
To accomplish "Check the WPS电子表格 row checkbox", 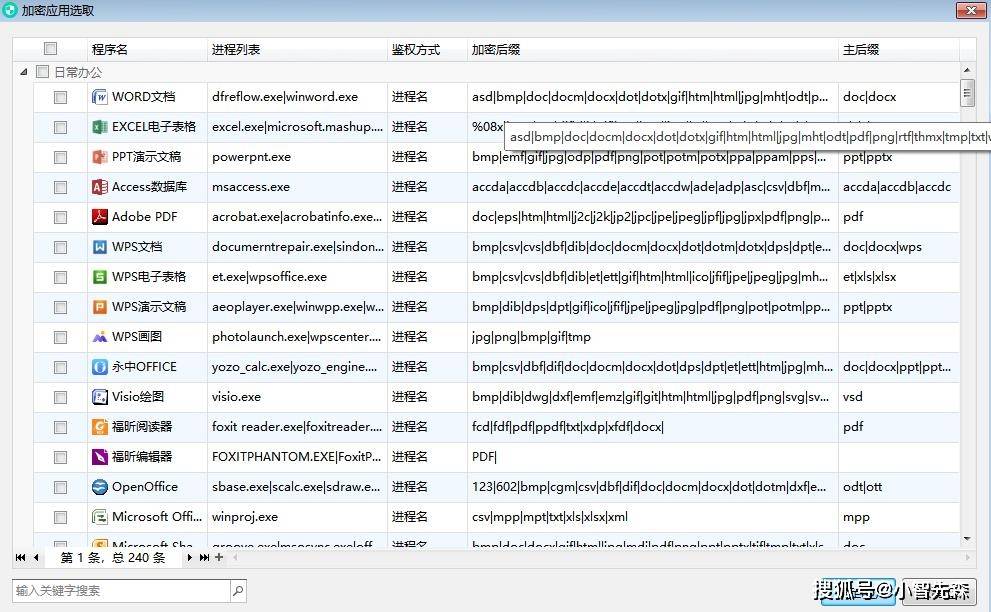I will point(61,278).
